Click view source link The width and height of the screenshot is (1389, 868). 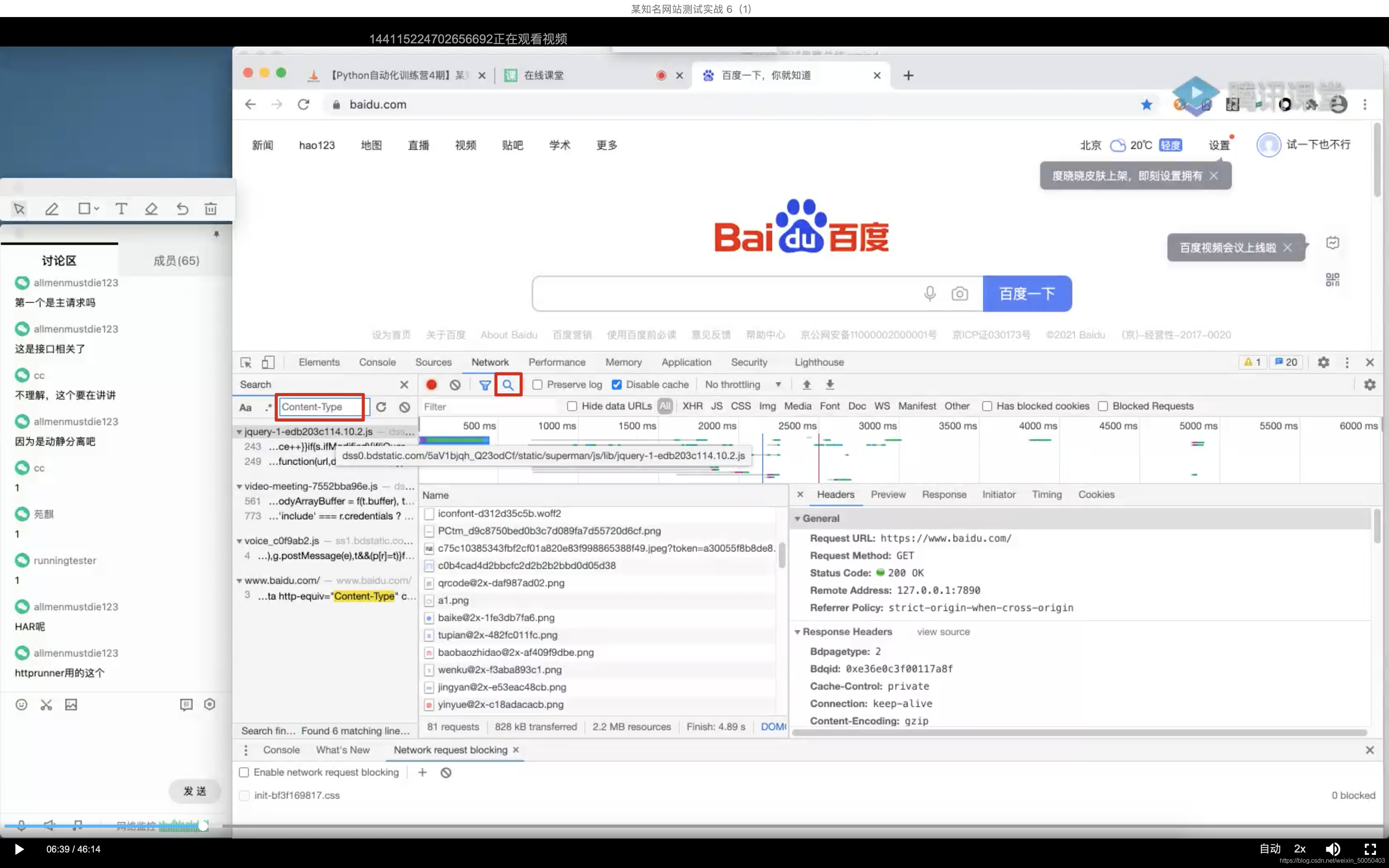943,632
